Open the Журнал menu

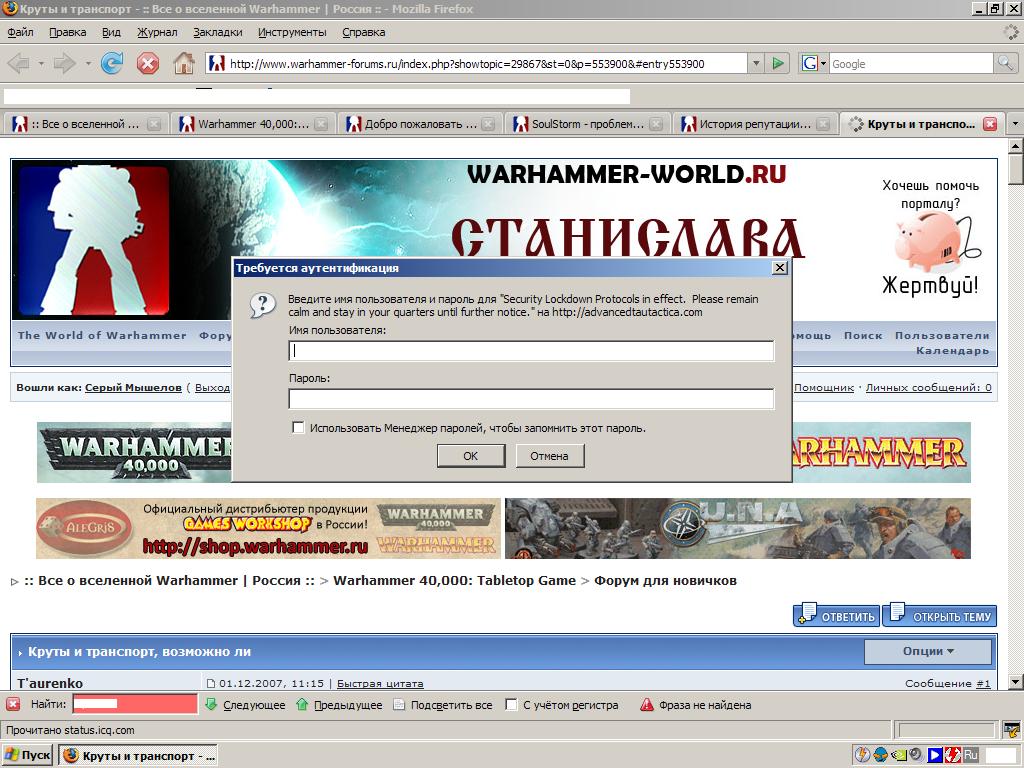157,32
